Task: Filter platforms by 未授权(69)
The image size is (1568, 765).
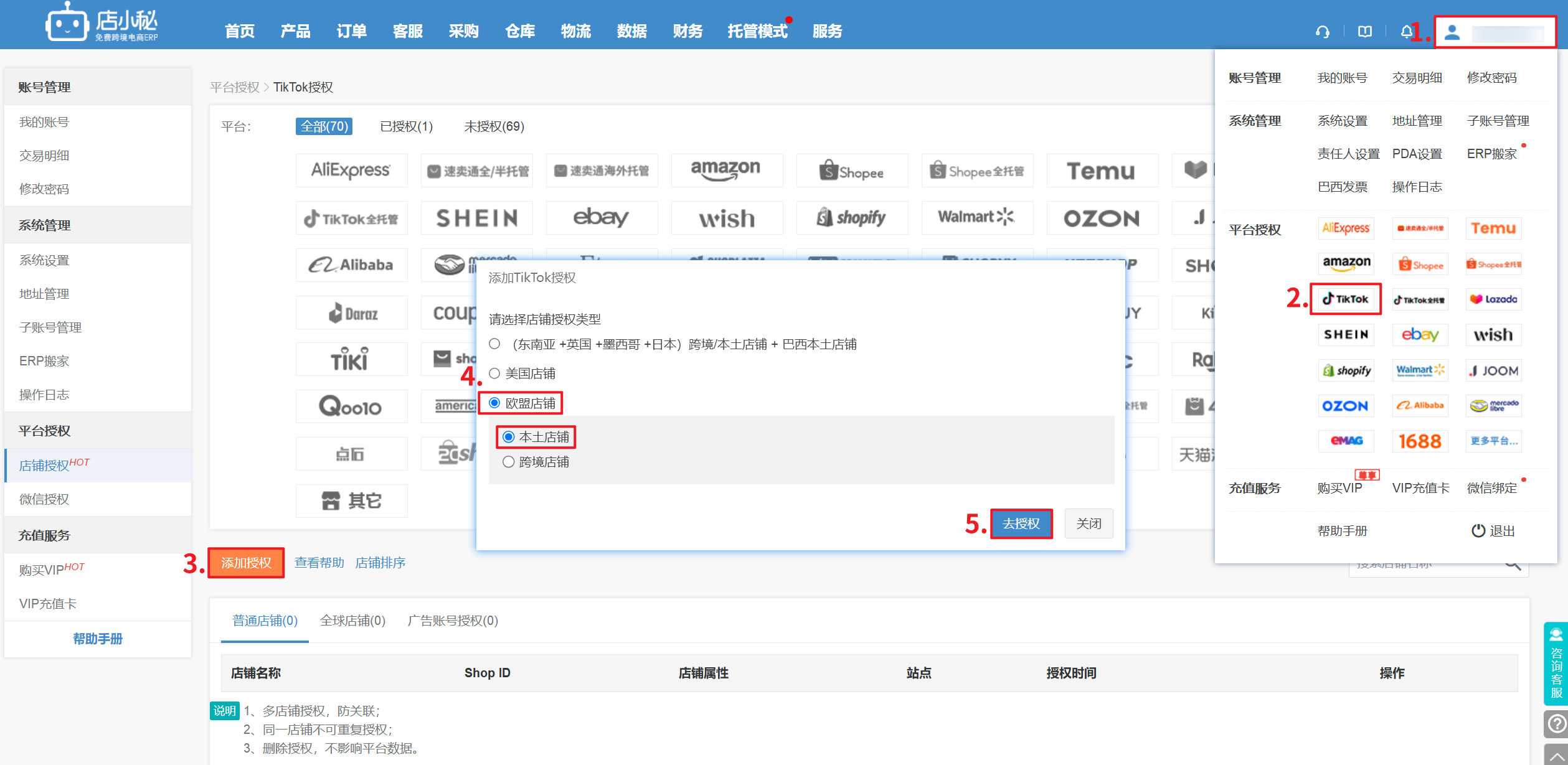Action: click(494, 126)
